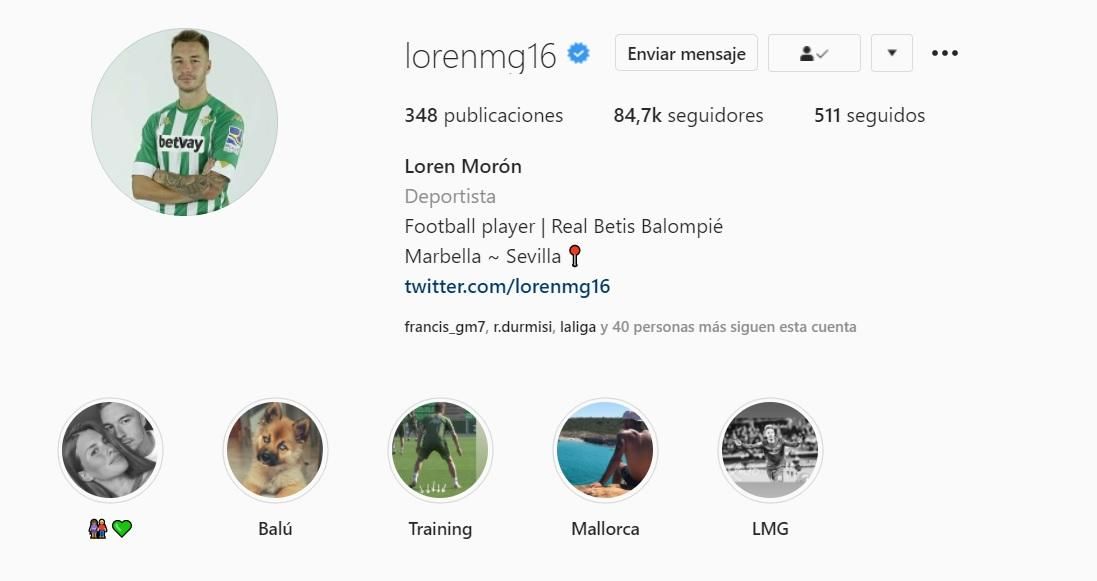Expand the suggested accounts dropdown arrow
Image resolution: width=1097 pixels, height=581 pixels.
pyautogui.click(x=891, y=53)
